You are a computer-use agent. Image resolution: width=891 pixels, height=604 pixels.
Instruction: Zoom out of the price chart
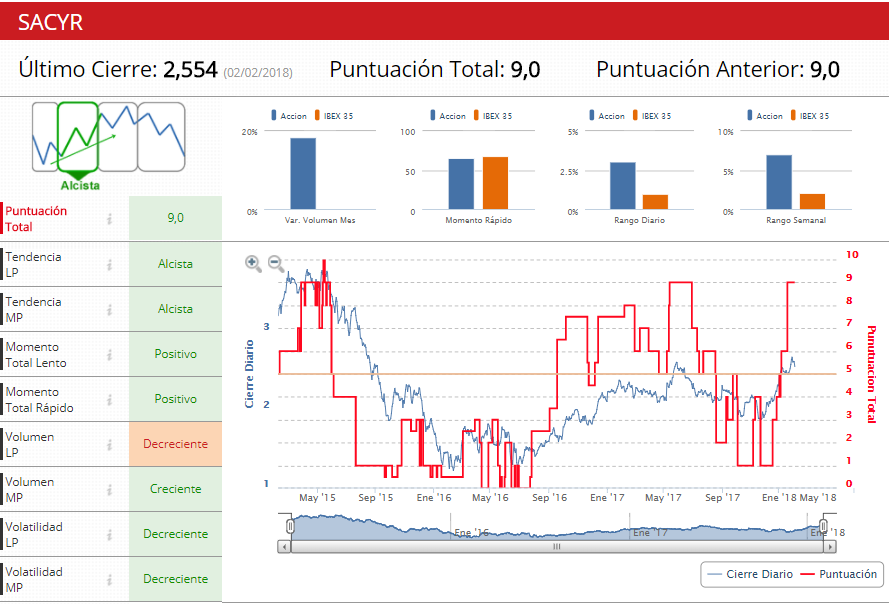tap(276, 264)
